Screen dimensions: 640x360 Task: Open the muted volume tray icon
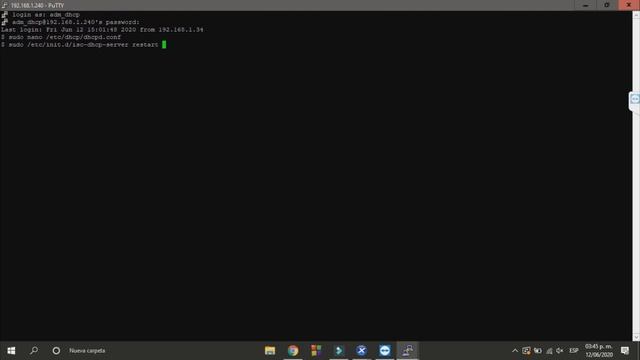560,351
